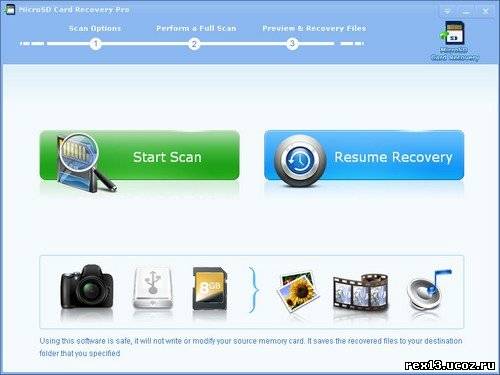Select the Perform a Full Scan step
The width and height of the screenshot is (500, 375).
point(196,28)
